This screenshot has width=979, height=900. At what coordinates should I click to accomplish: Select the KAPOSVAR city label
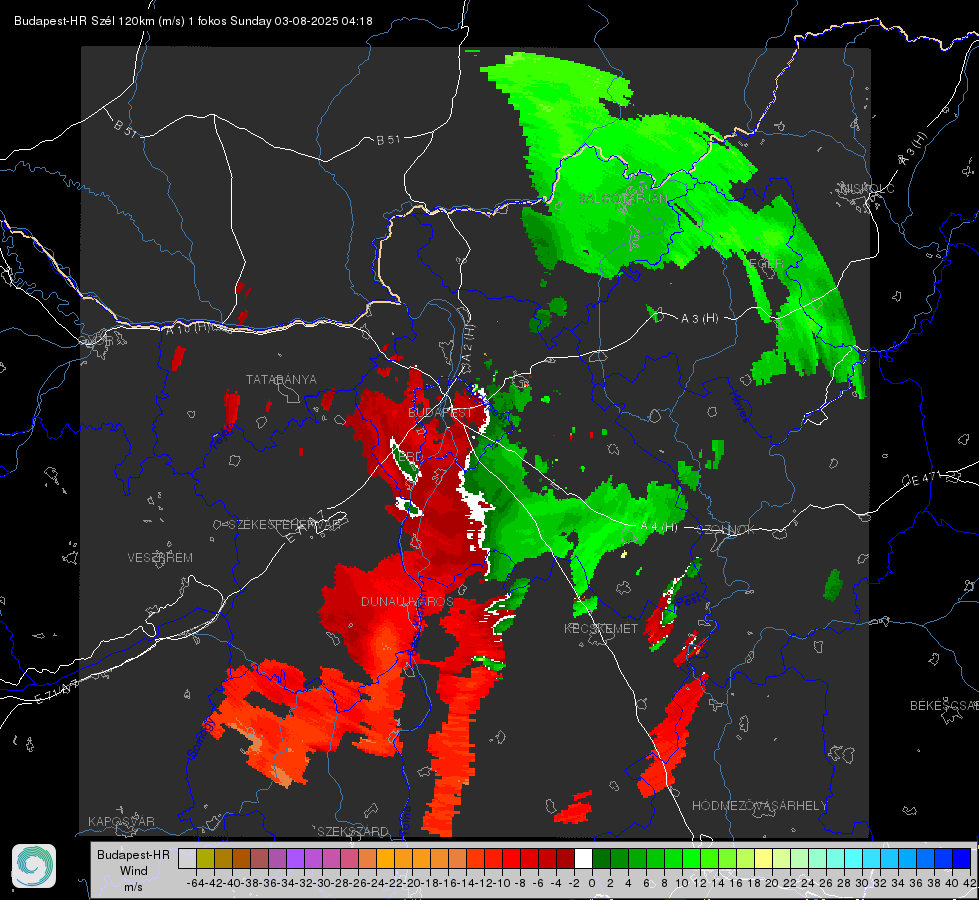point(121,821)
